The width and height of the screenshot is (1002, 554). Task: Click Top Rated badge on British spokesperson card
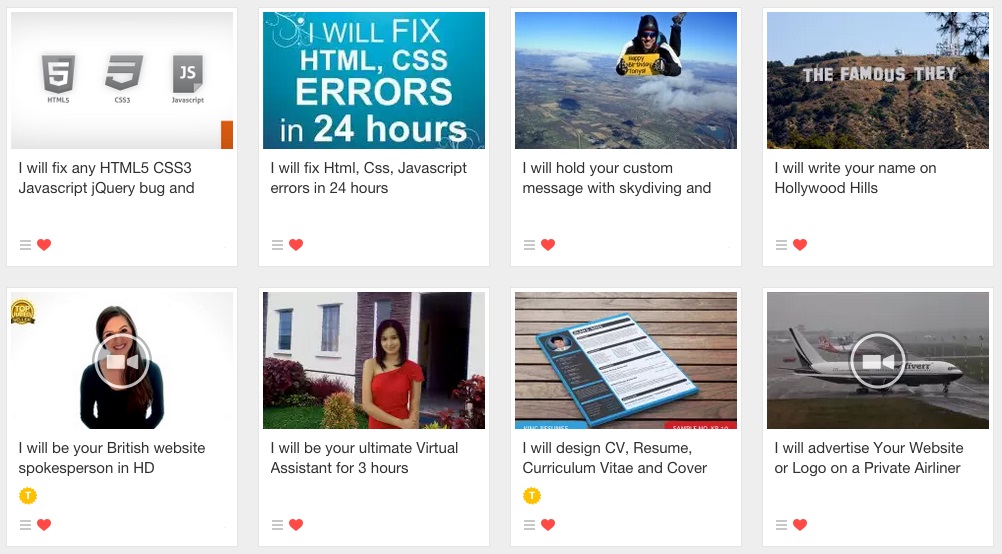point(22,312)
